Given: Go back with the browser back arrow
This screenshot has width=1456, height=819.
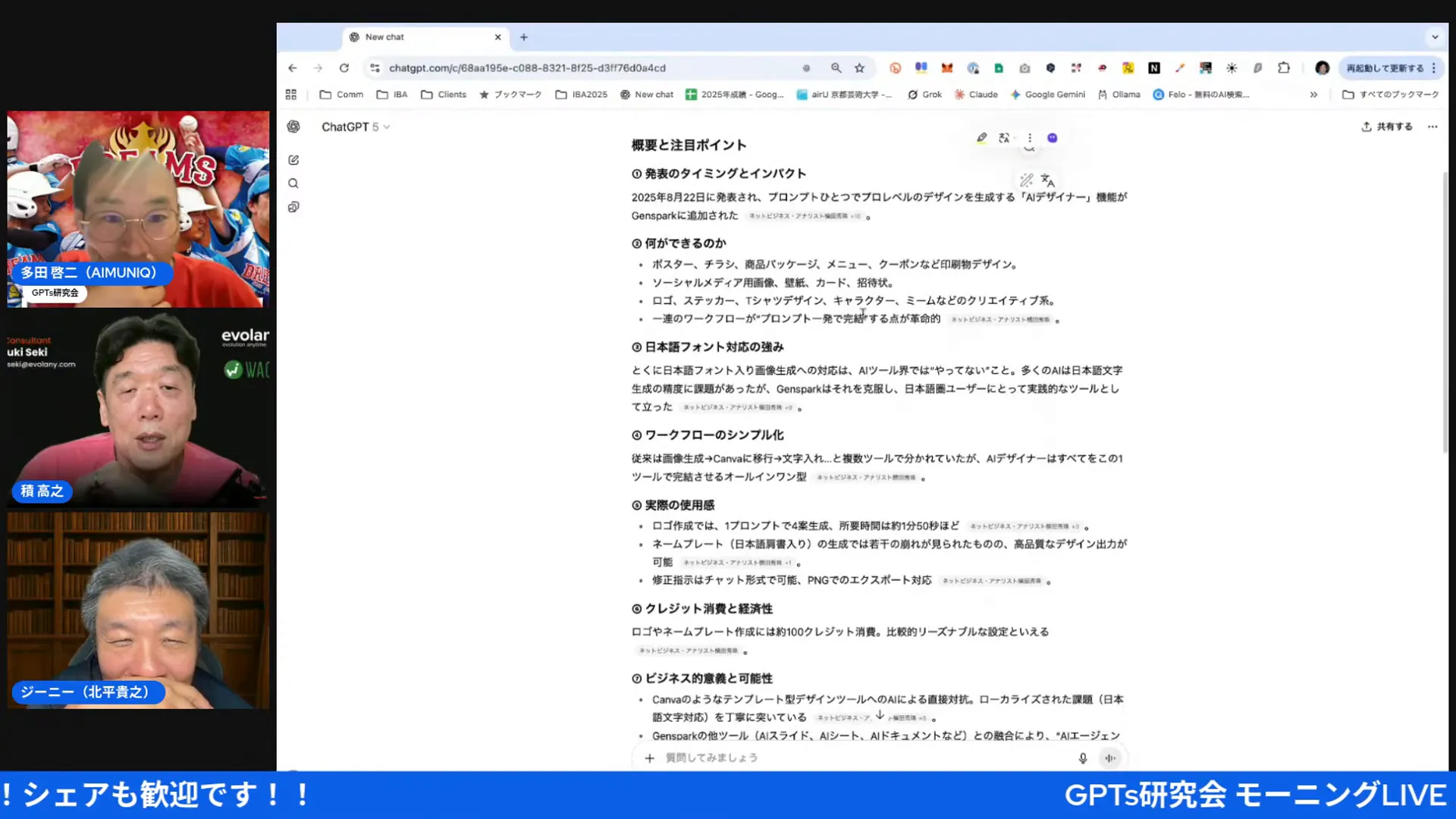Looking at the screenshot, I should (x=293, y=68).
